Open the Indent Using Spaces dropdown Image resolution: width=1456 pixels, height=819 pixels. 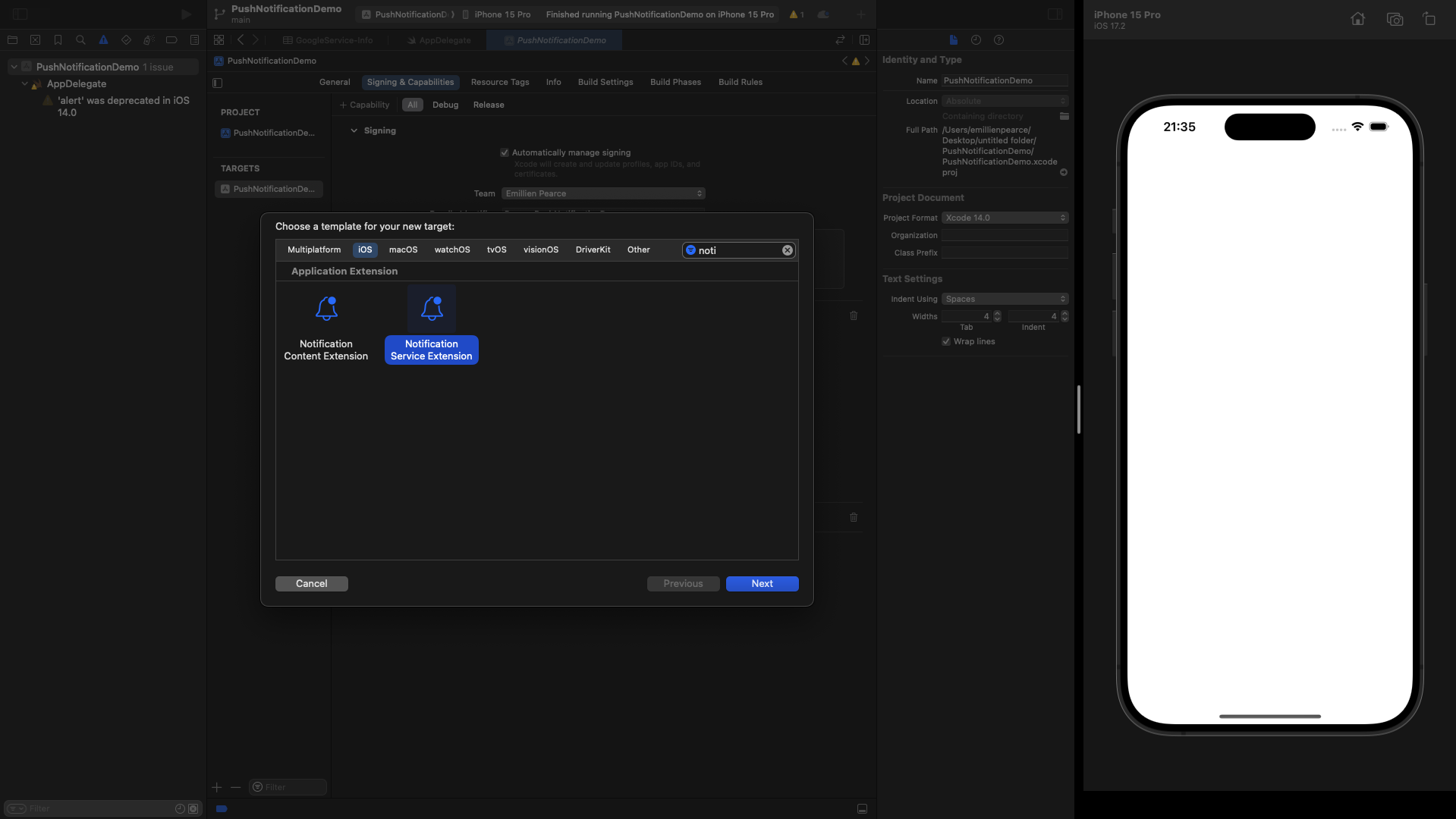1005,300
